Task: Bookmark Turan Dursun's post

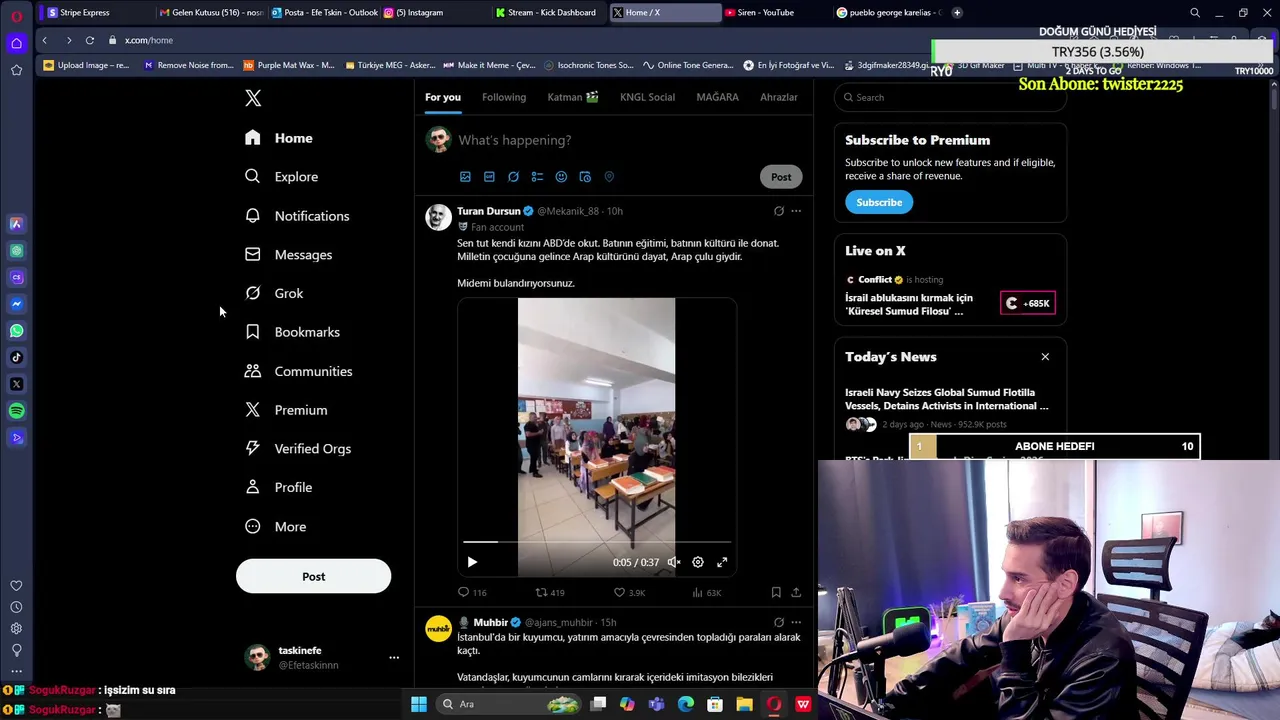Action: [x=776, y=593]
